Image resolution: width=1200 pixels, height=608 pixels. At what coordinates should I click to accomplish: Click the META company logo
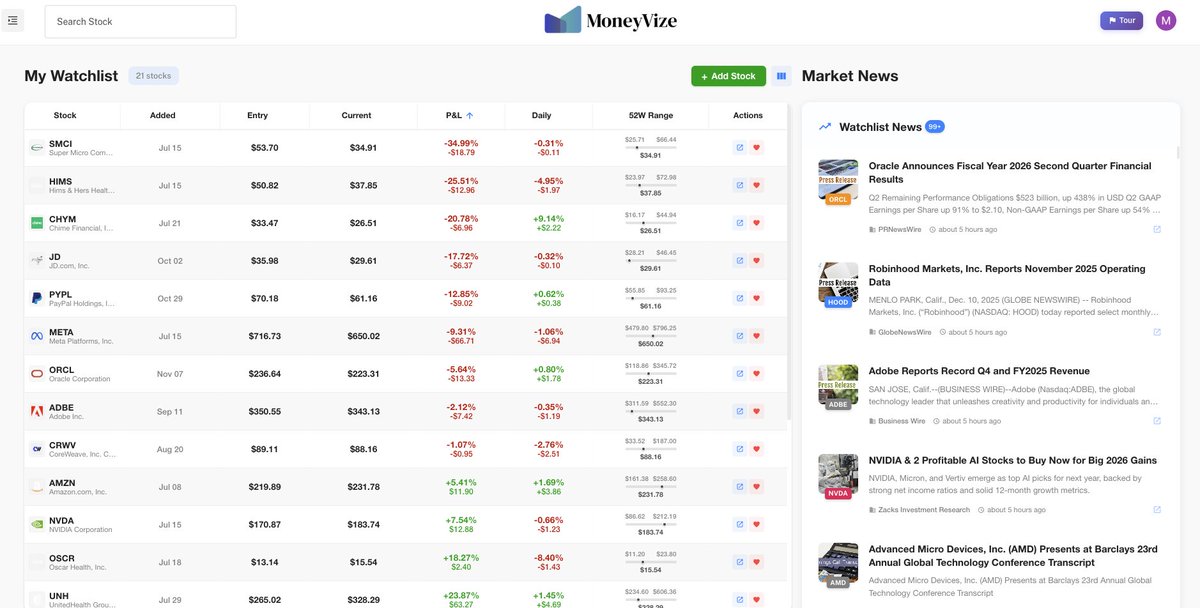coord(37,336)
